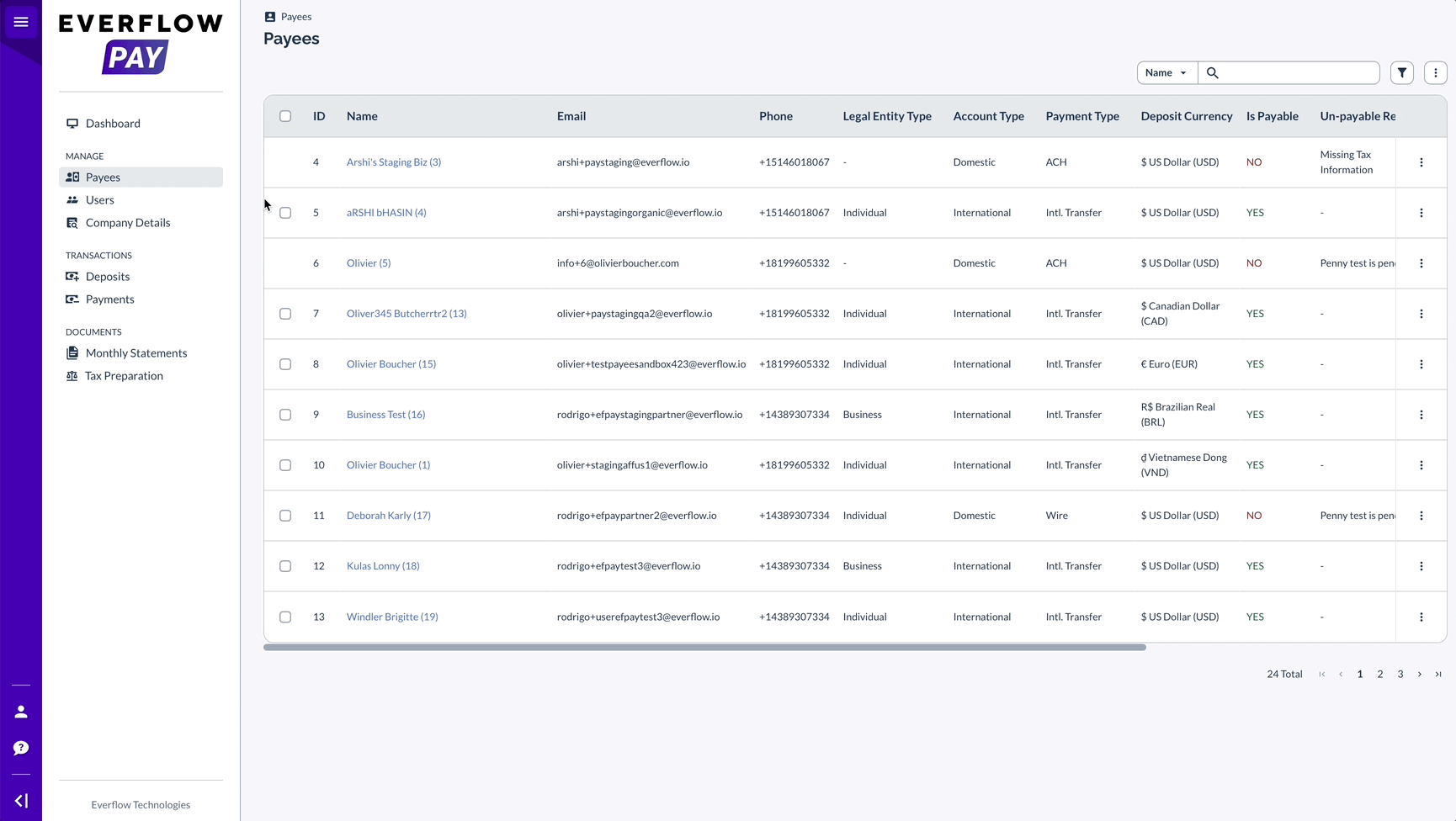Open row actions for Olivier (5)
This screenshot has width=1456, height=821.
tap(1421, 263)
